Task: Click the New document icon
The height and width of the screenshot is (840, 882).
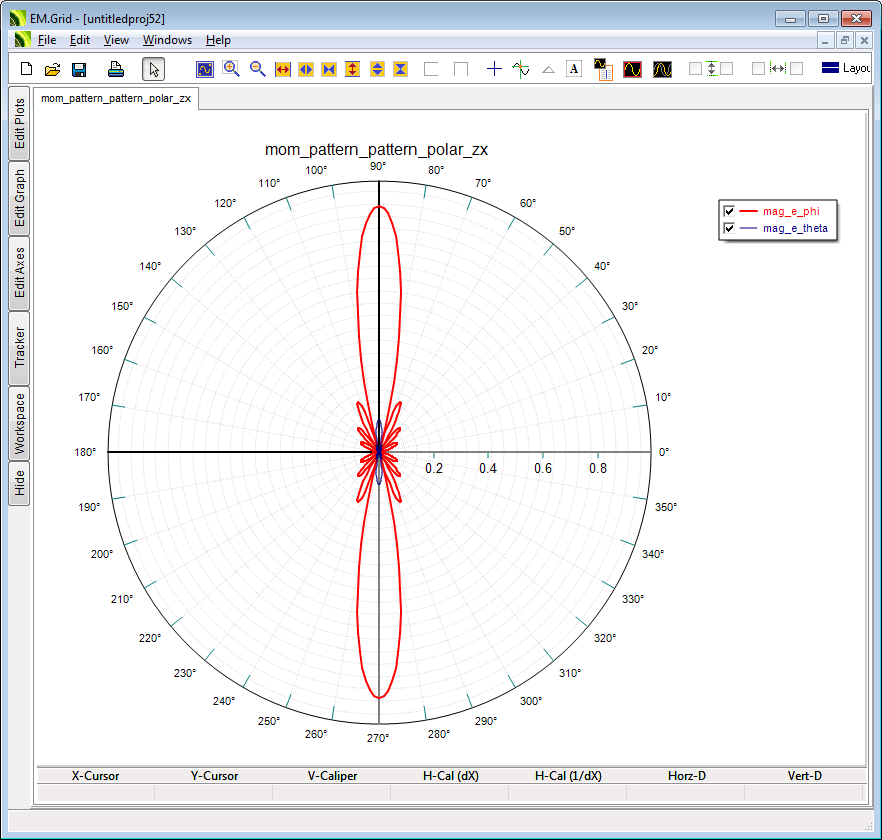Action: coord(27,69)
